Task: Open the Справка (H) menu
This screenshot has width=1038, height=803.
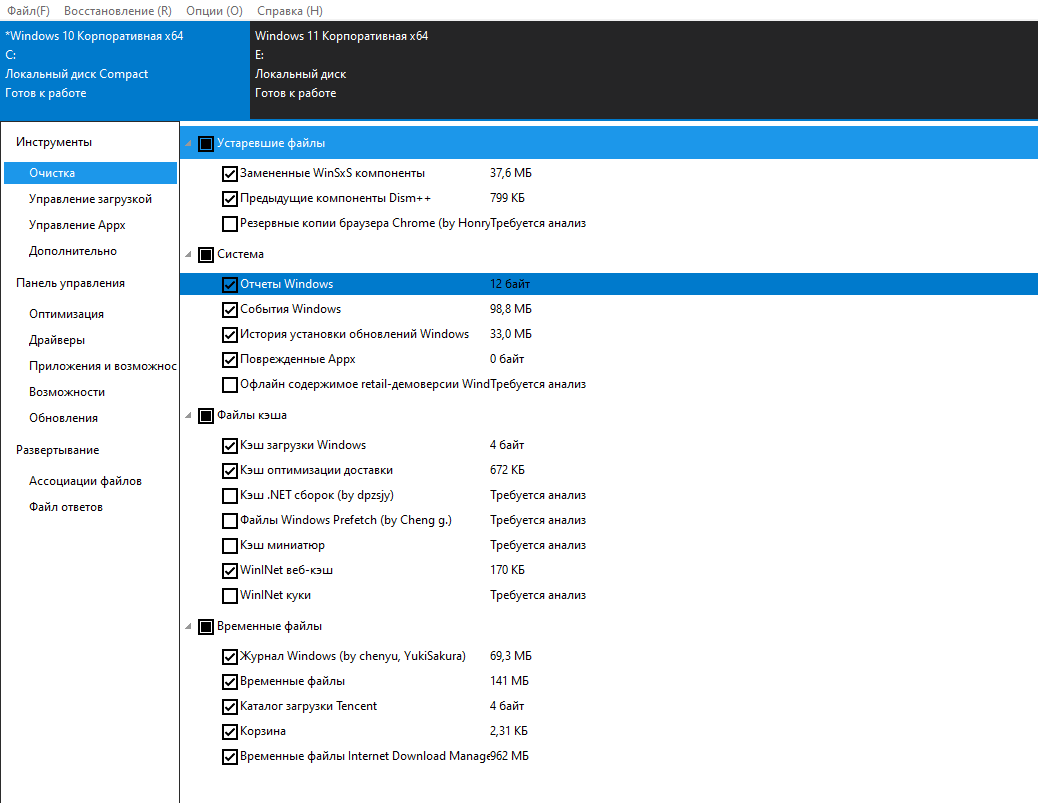Action: click(289, 11)
